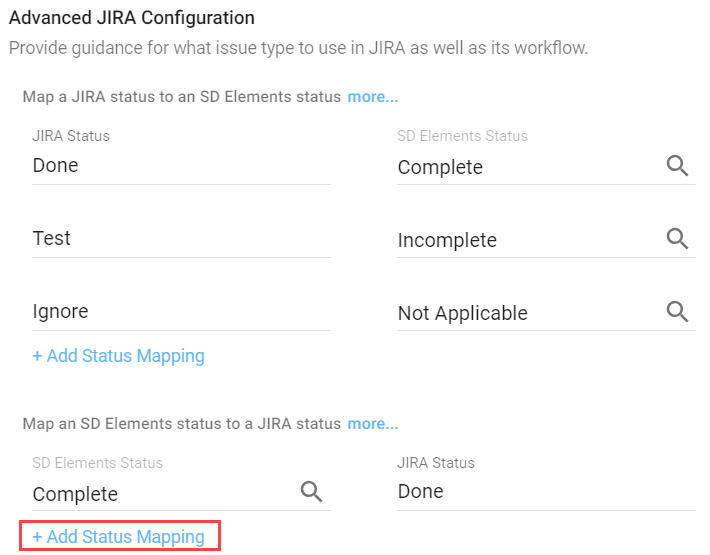Click search icon next to Incomplete status

[x=677, y=239]
